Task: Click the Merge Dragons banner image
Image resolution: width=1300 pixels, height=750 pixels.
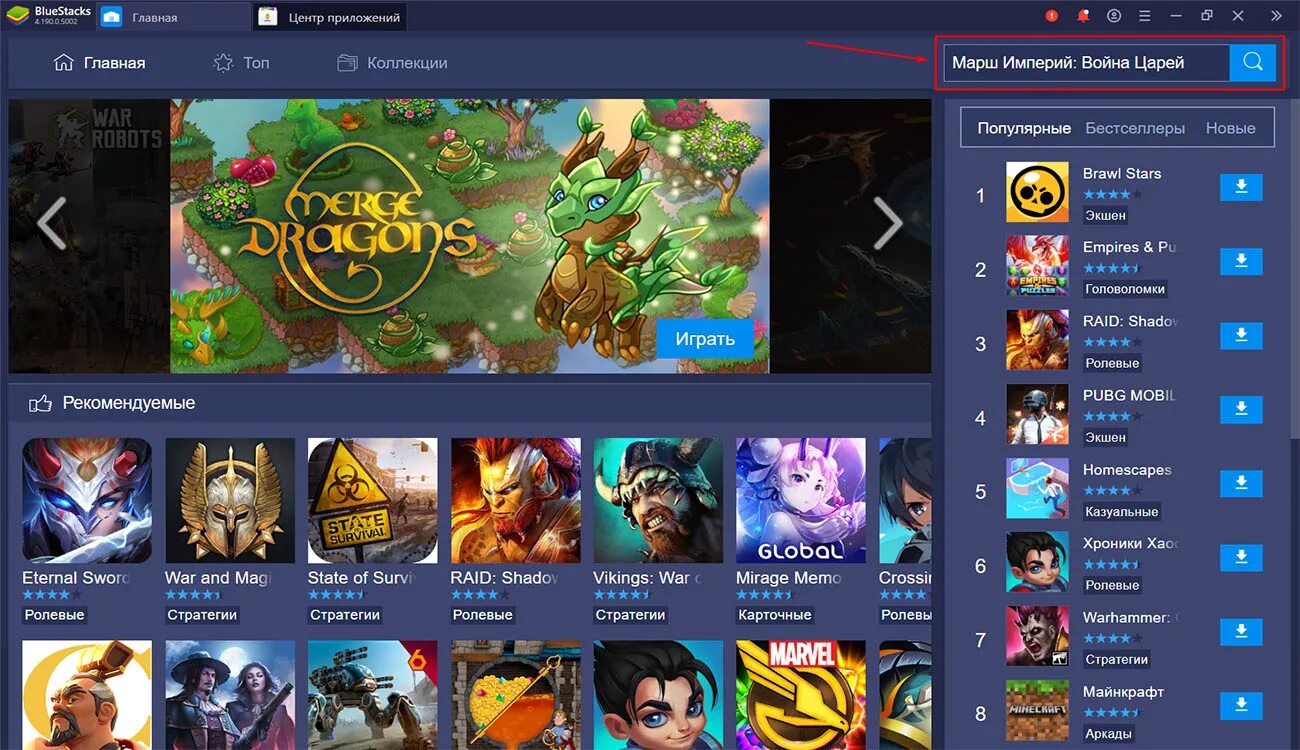Action: (470, 236)
